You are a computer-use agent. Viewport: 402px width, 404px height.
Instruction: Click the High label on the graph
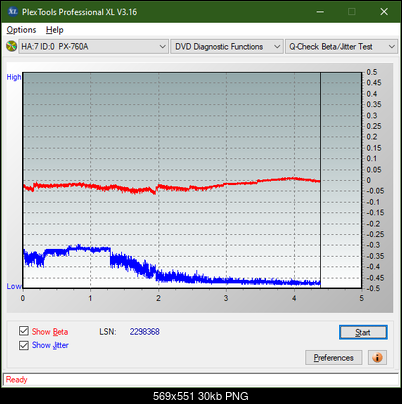[x=14, y=77]
